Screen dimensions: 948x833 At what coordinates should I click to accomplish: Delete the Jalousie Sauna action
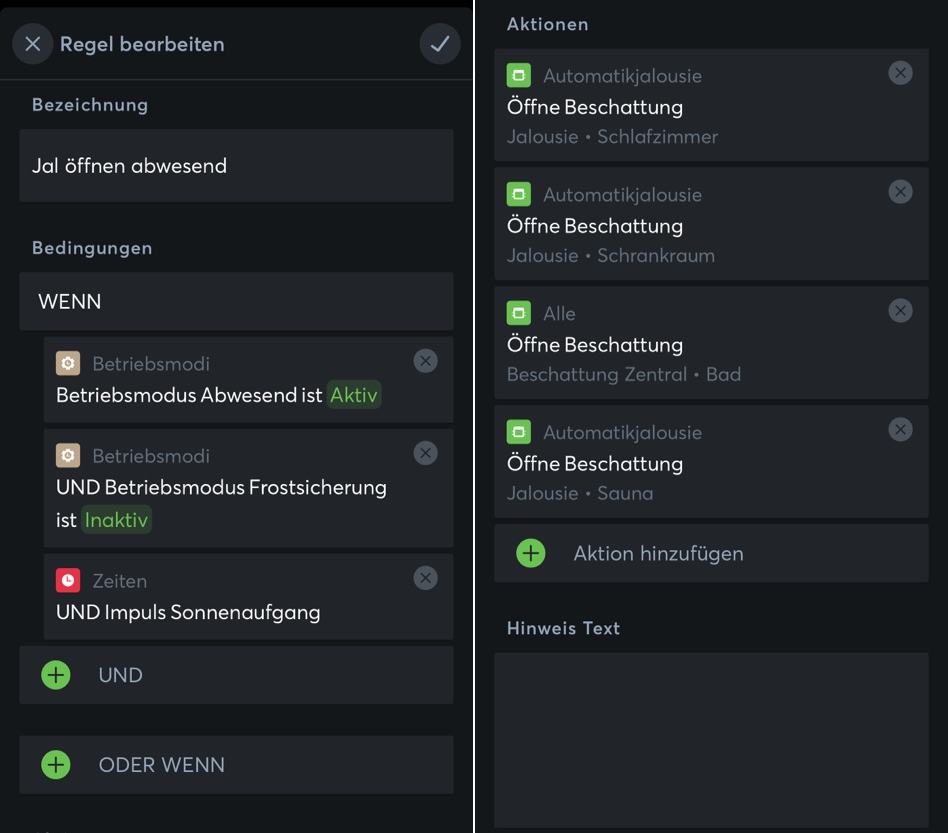point(900,430)
